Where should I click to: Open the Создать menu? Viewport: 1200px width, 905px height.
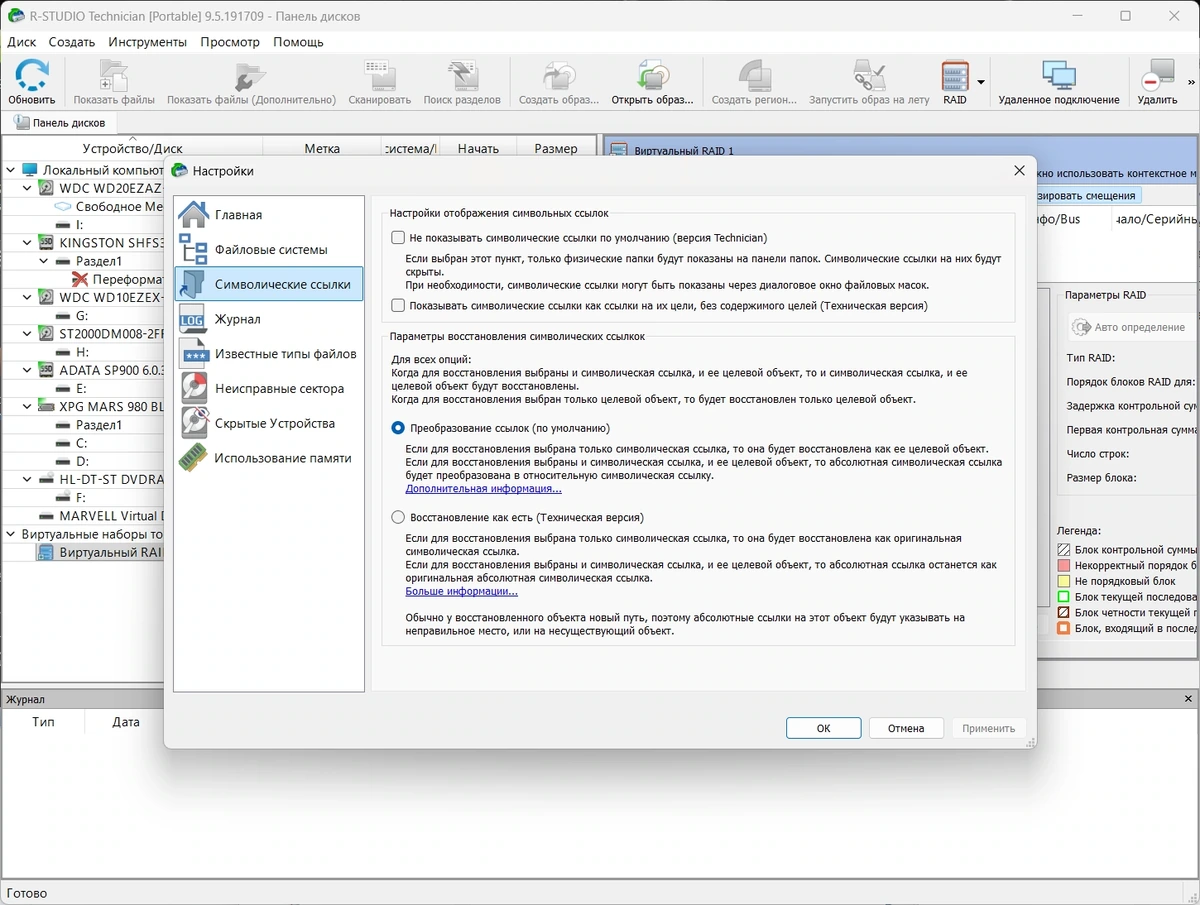[x=72, y=42]
